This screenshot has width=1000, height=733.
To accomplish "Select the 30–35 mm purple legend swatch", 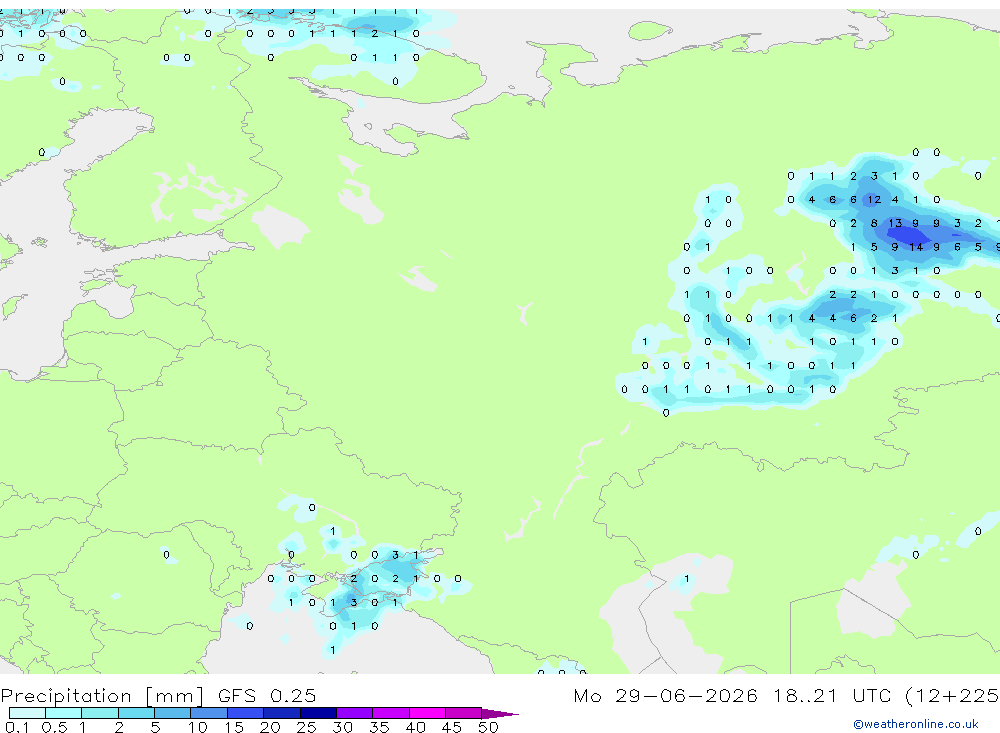I will pyautogui.click(x=354, y=713).
